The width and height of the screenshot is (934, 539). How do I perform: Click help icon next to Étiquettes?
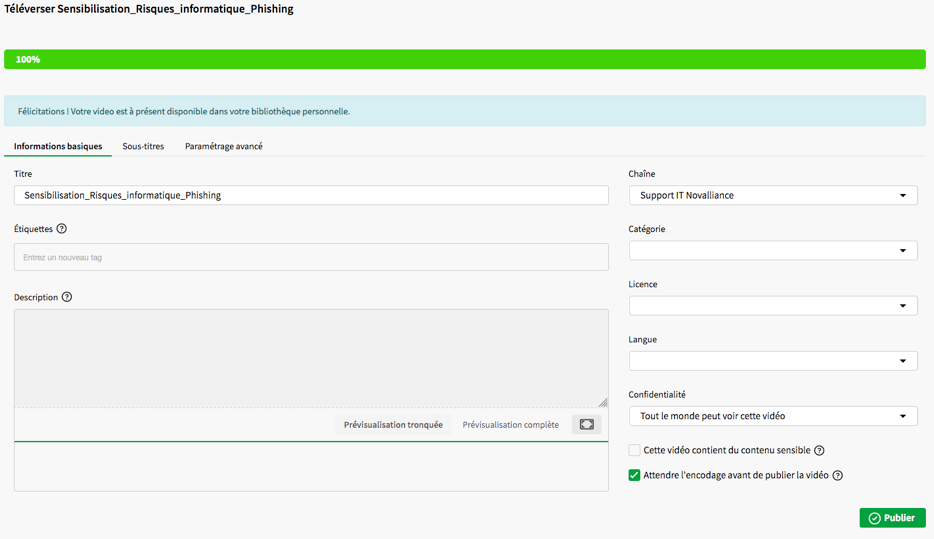[x=62, y=229]
